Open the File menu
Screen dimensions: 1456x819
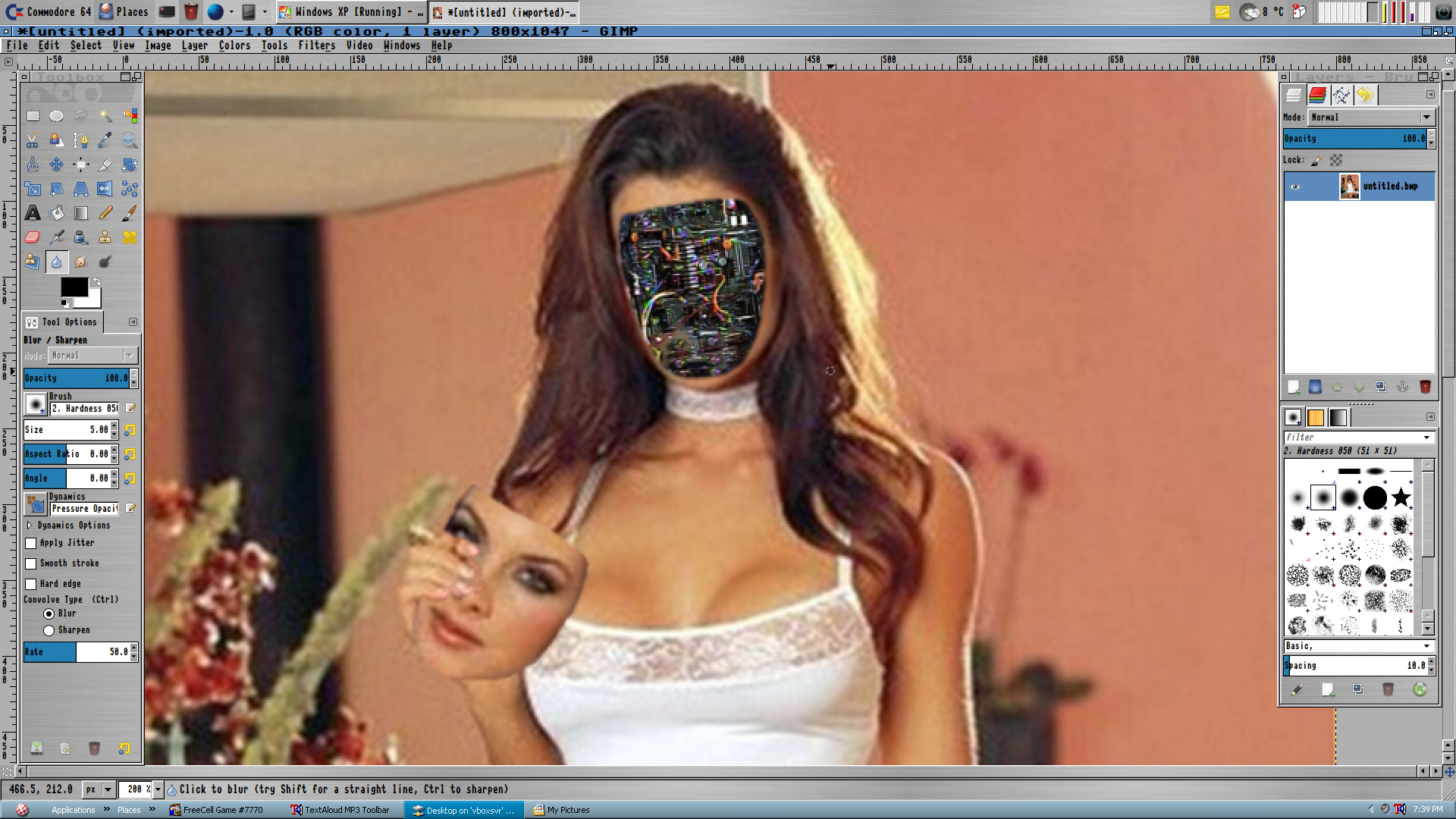pos(17,45)
